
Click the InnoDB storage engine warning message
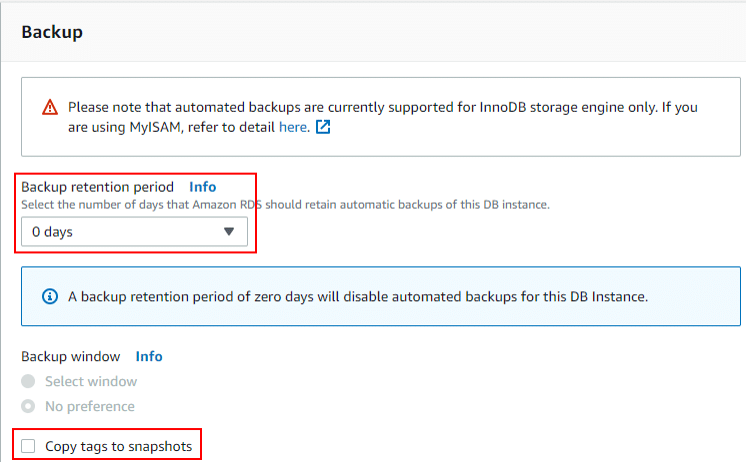(383, 117)
